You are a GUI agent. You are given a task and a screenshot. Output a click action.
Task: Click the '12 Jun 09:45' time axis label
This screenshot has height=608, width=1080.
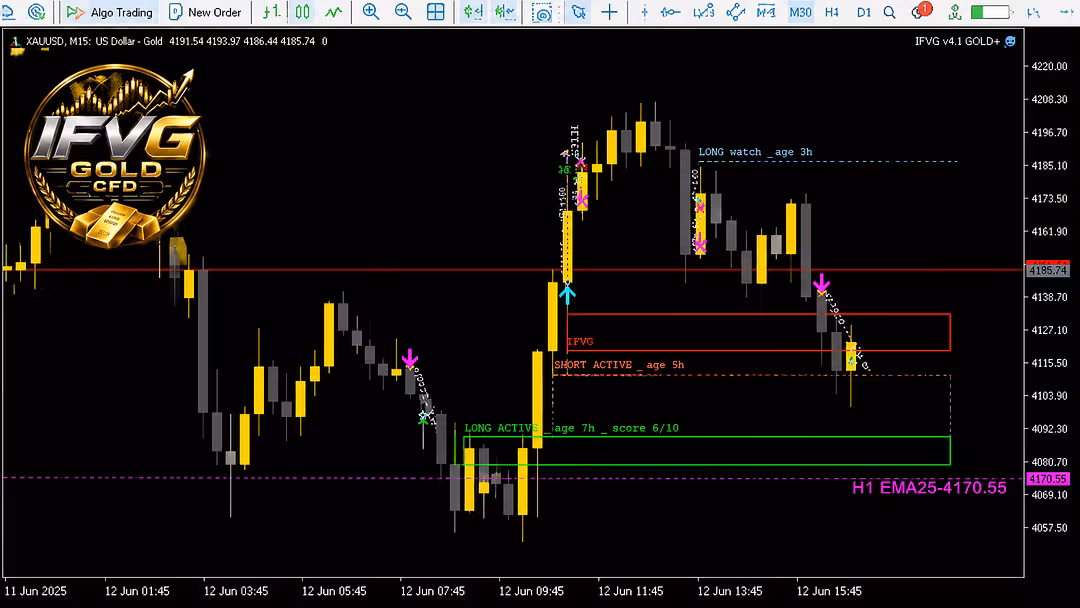531,591
